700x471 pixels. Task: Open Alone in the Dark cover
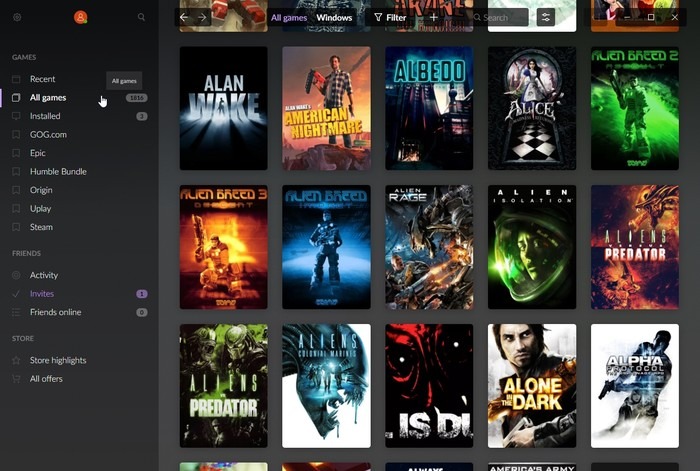click(x=532, y=386)
